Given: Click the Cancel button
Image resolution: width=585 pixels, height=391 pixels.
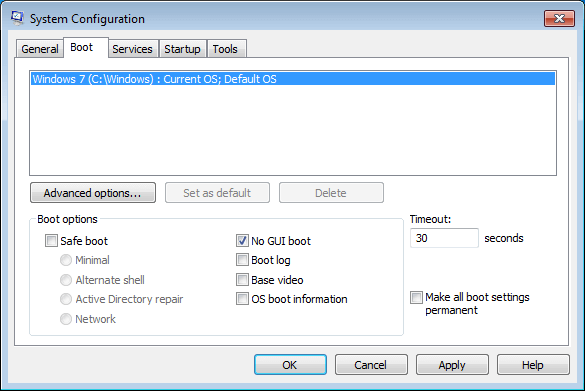Looking at the screenshot, I should pos(371,365).
